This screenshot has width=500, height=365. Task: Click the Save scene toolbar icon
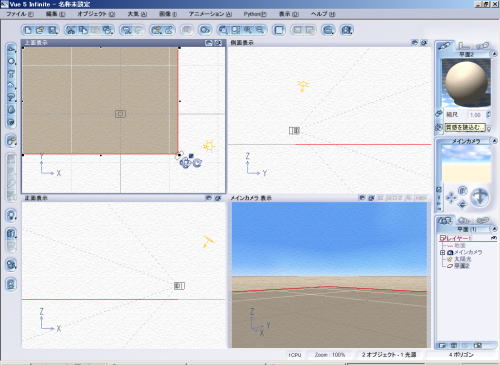click(52, 30)
